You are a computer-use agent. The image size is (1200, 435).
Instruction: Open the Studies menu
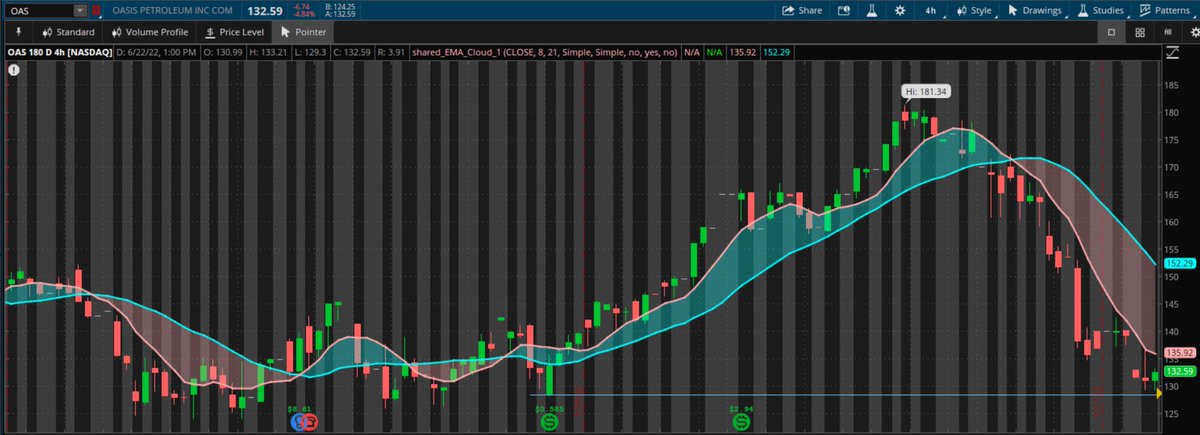1102,10
